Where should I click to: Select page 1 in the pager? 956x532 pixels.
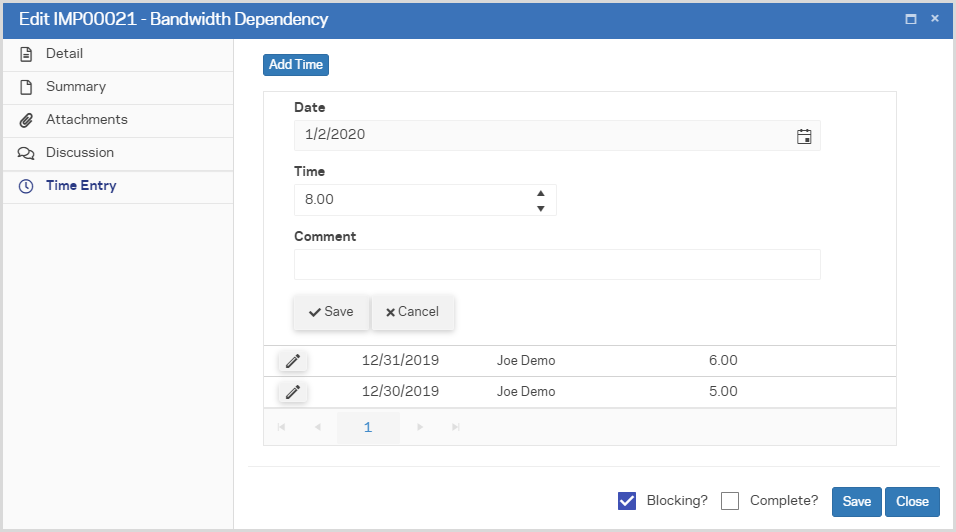[x=368, y=427]
